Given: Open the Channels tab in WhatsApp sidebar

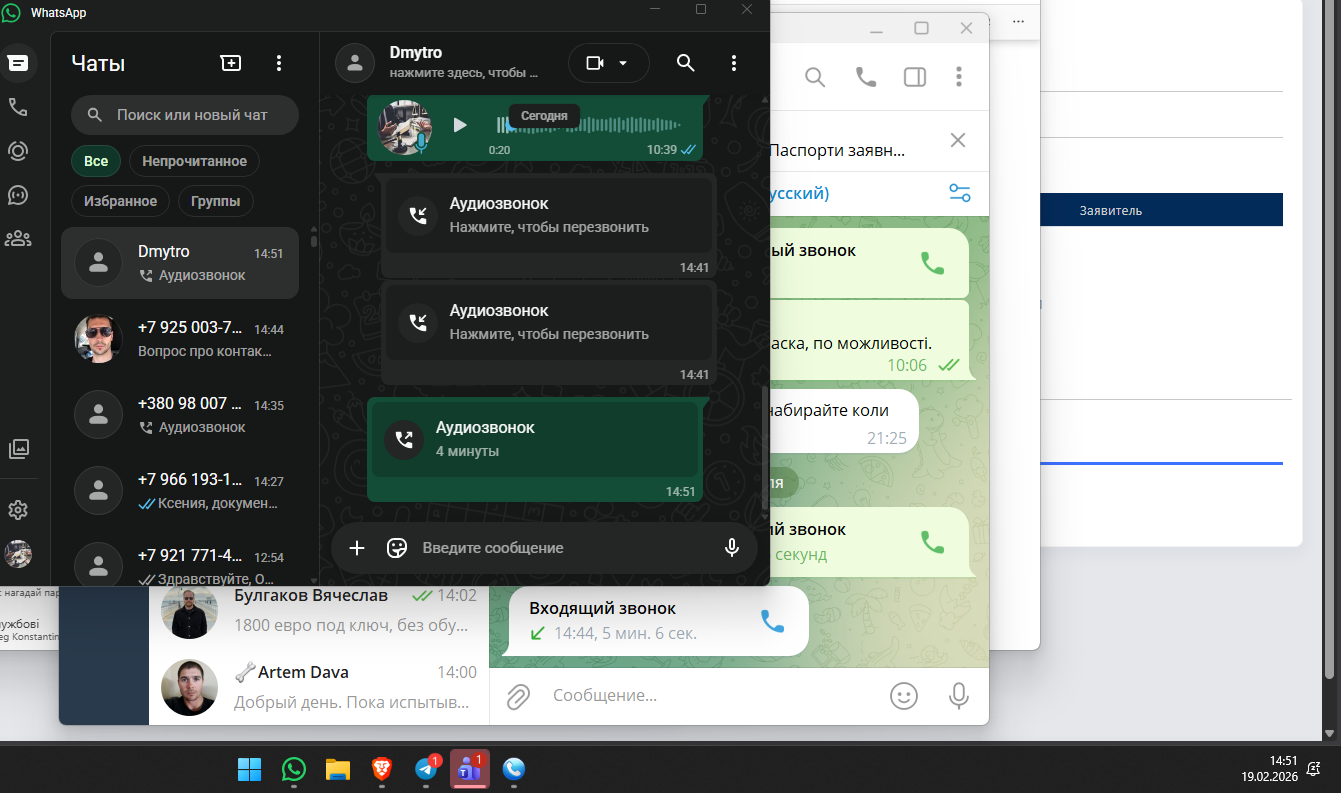Looking at the screenshot, I should coord(18,195).
